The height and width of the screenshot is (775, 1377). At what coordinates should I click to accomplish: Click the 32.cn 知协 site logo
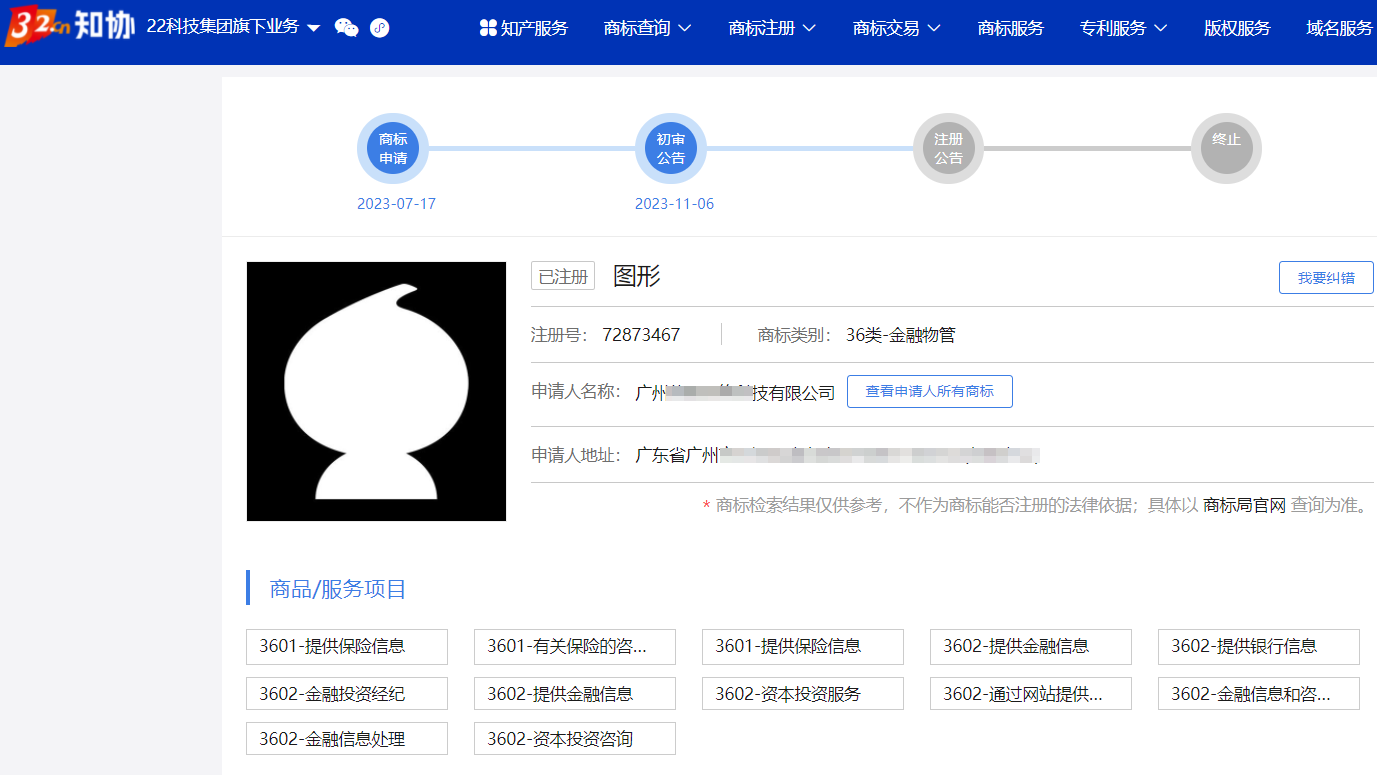point(70,27)
